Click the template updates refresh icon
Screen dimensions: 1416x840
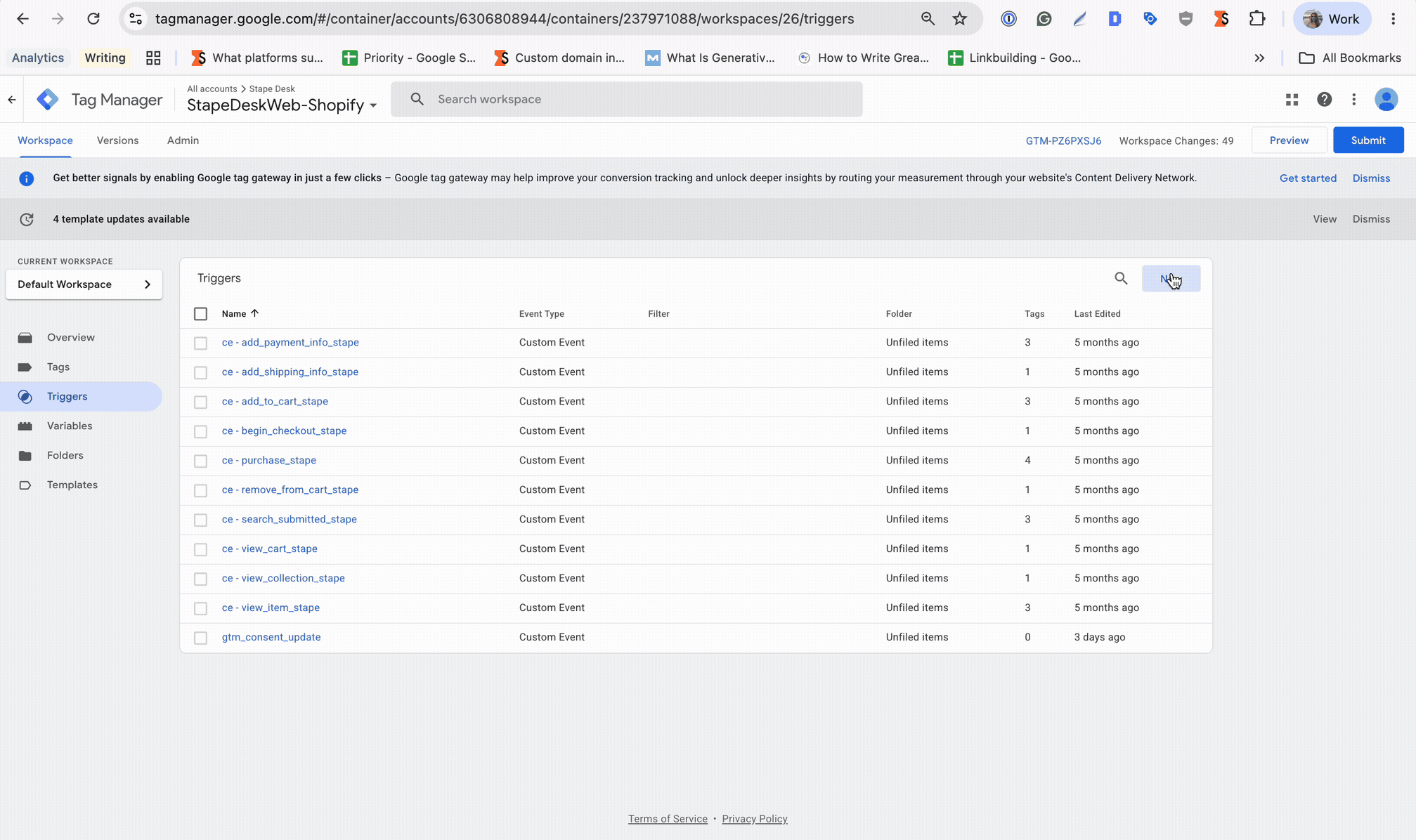(x=27, y=219)
